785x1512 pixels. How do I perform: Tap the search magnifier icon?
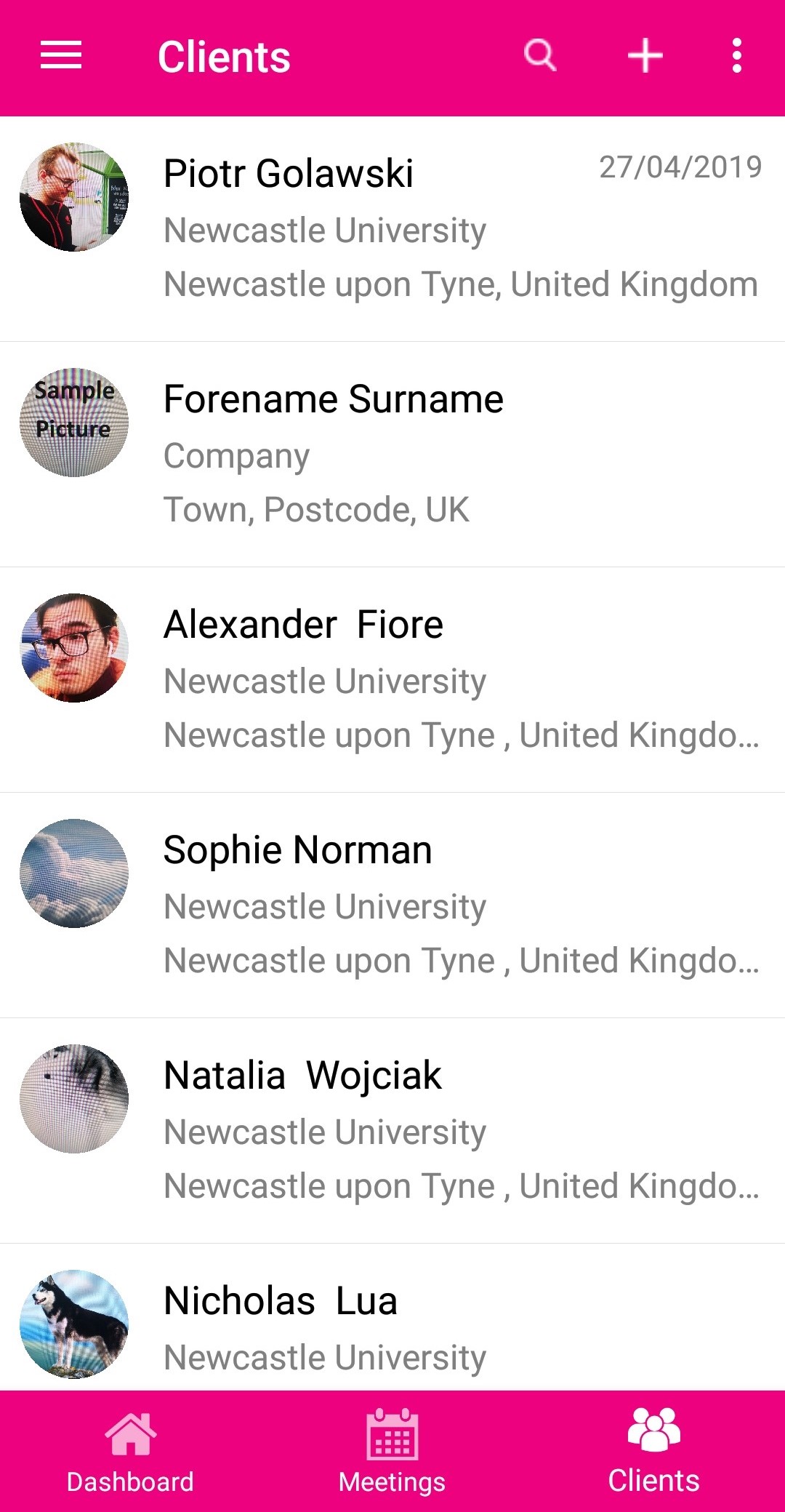540,55
